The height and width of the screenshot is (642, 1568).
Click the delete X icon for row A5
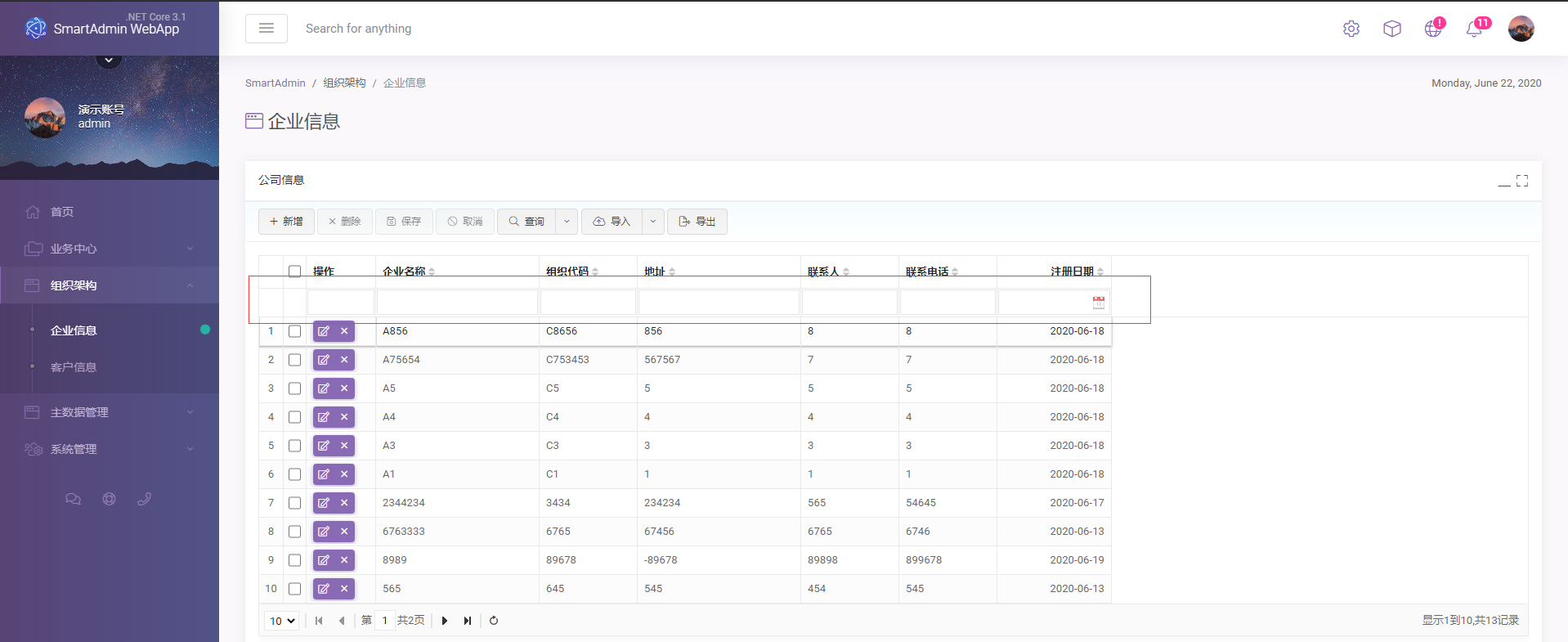[344, 388]
